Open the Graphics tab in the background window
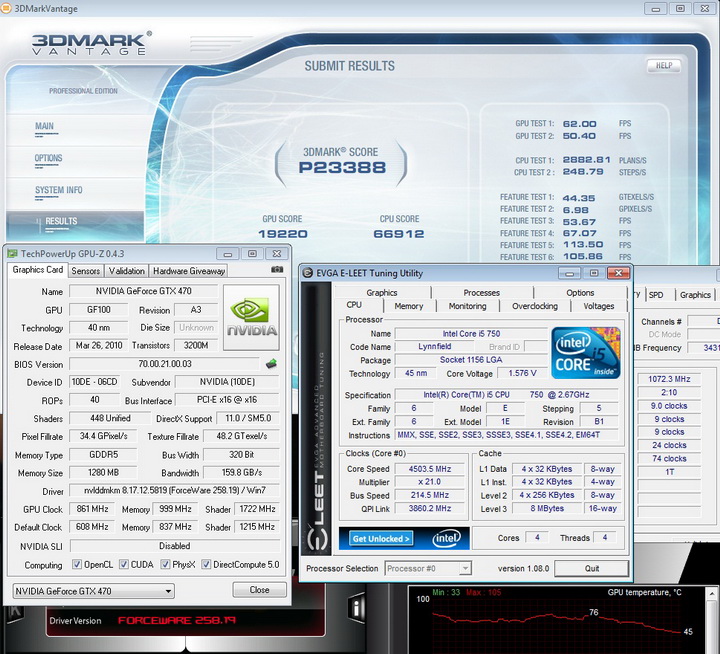The image size is (720, 654). [x=695, y=295]
